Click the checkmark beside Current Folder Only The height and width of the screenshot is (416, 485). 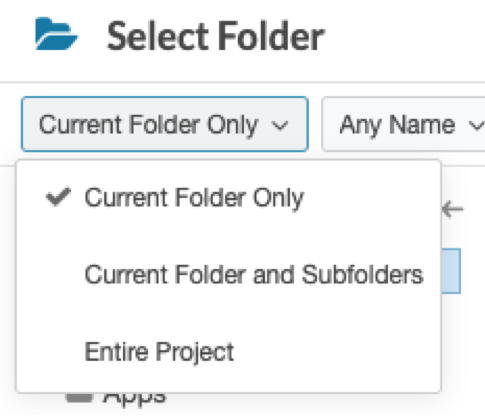(58, 197)
